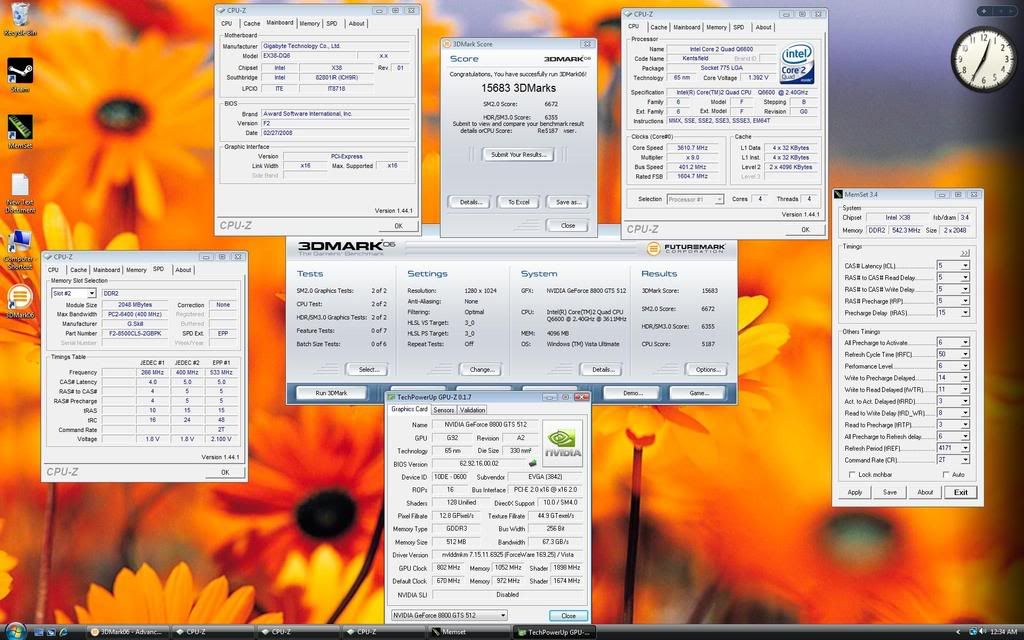1024x640 pixels.
Task: Click the '15683 3DMarks' score text
Action: tap(519, 88)
